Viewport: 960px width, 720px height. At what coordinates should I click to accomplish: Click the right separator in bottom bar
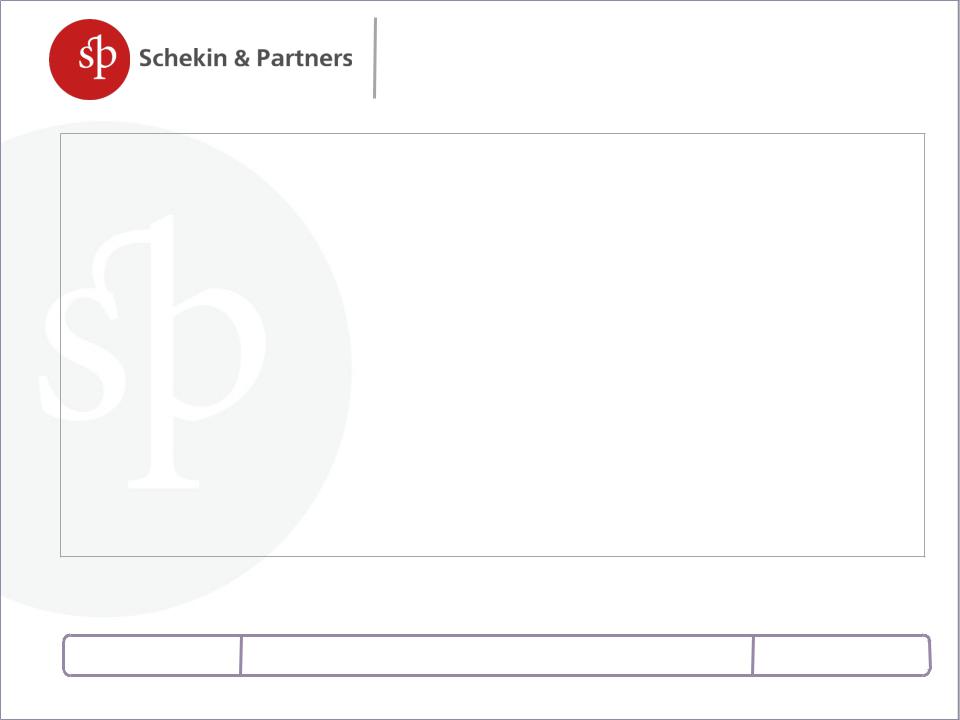(753, 656)
